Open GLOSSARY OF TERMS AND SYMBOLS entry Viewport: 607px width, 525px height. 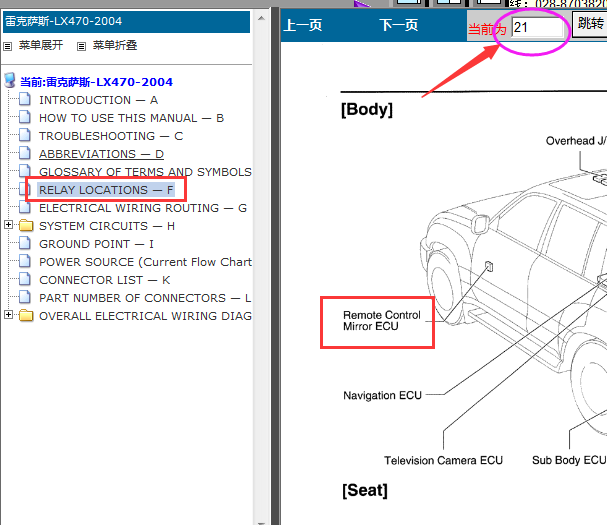(x=145, y=172)
